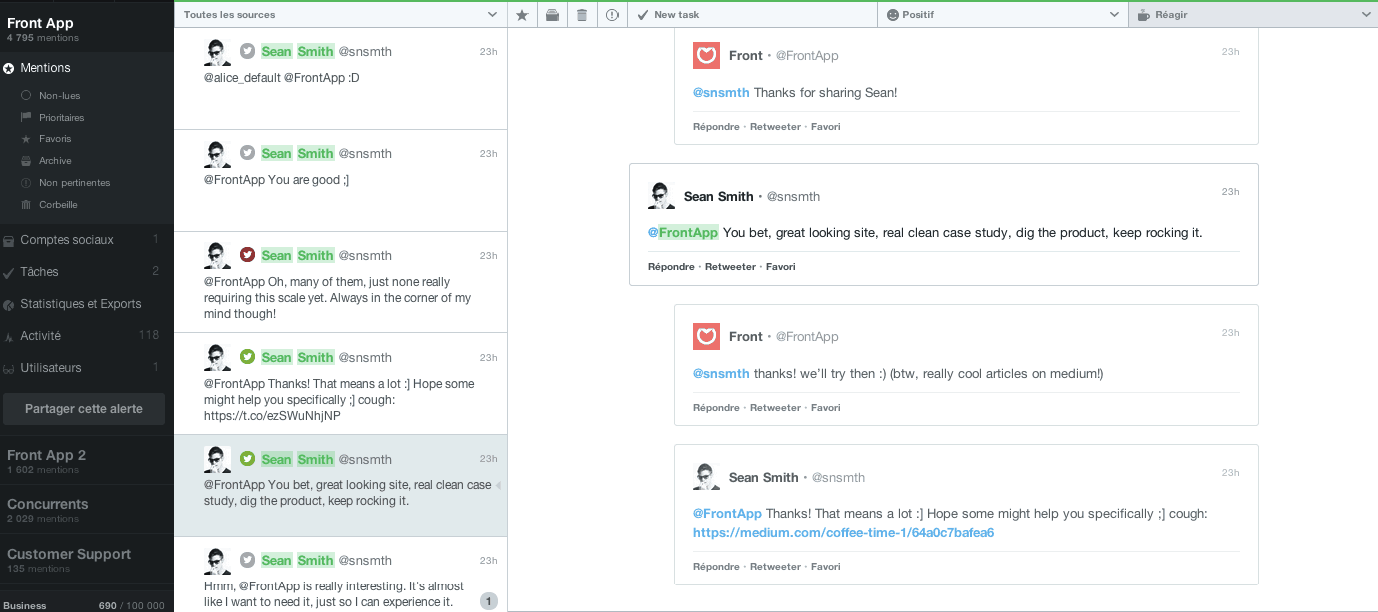Click Retweeter on 'we'll try then' tweet
Image resolution: width=1378 pixels, height=612 pixels.
click(x=775, y=408)
